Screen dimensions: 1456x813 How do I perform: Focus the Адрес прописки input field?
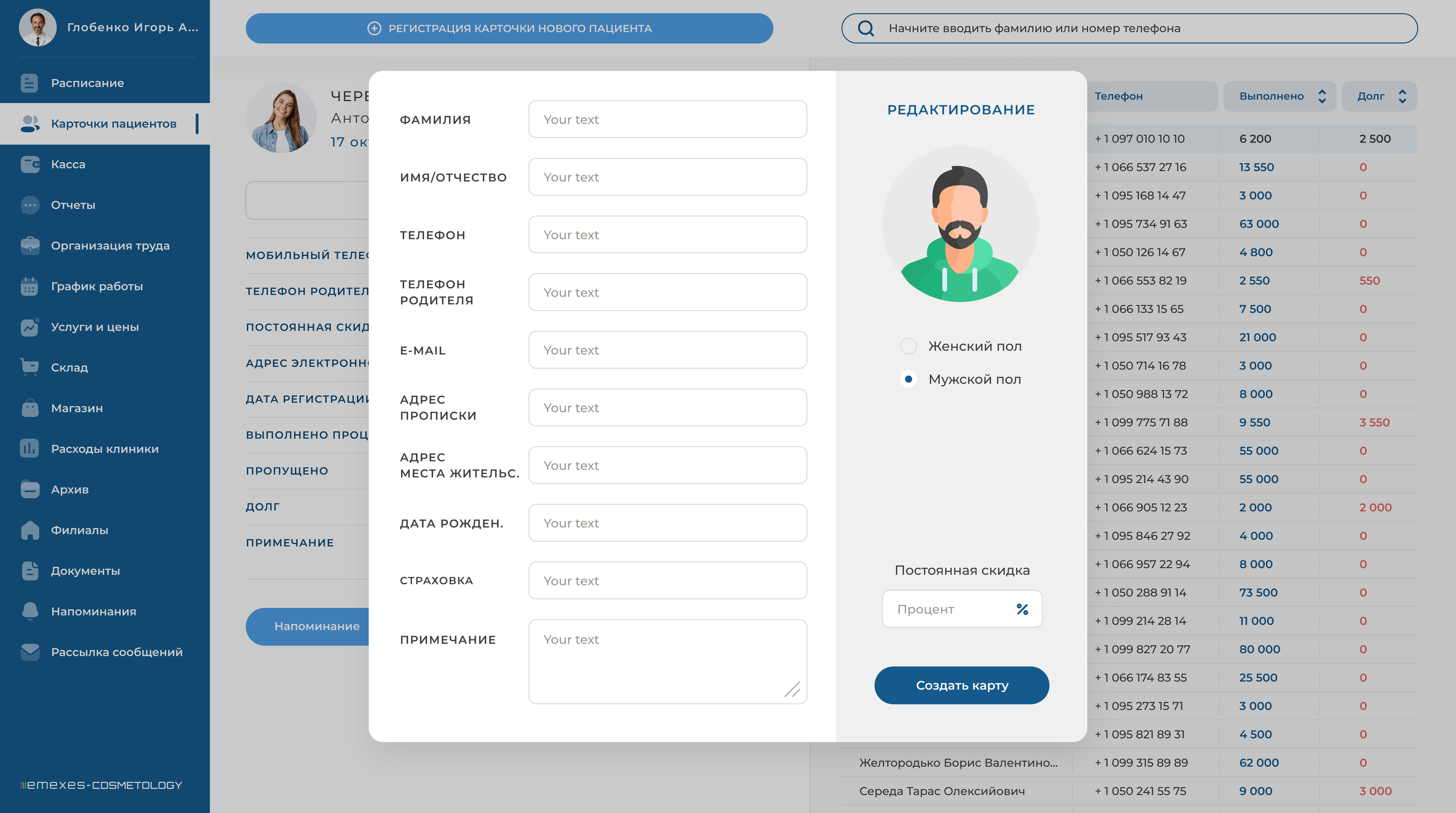[667, 407]
